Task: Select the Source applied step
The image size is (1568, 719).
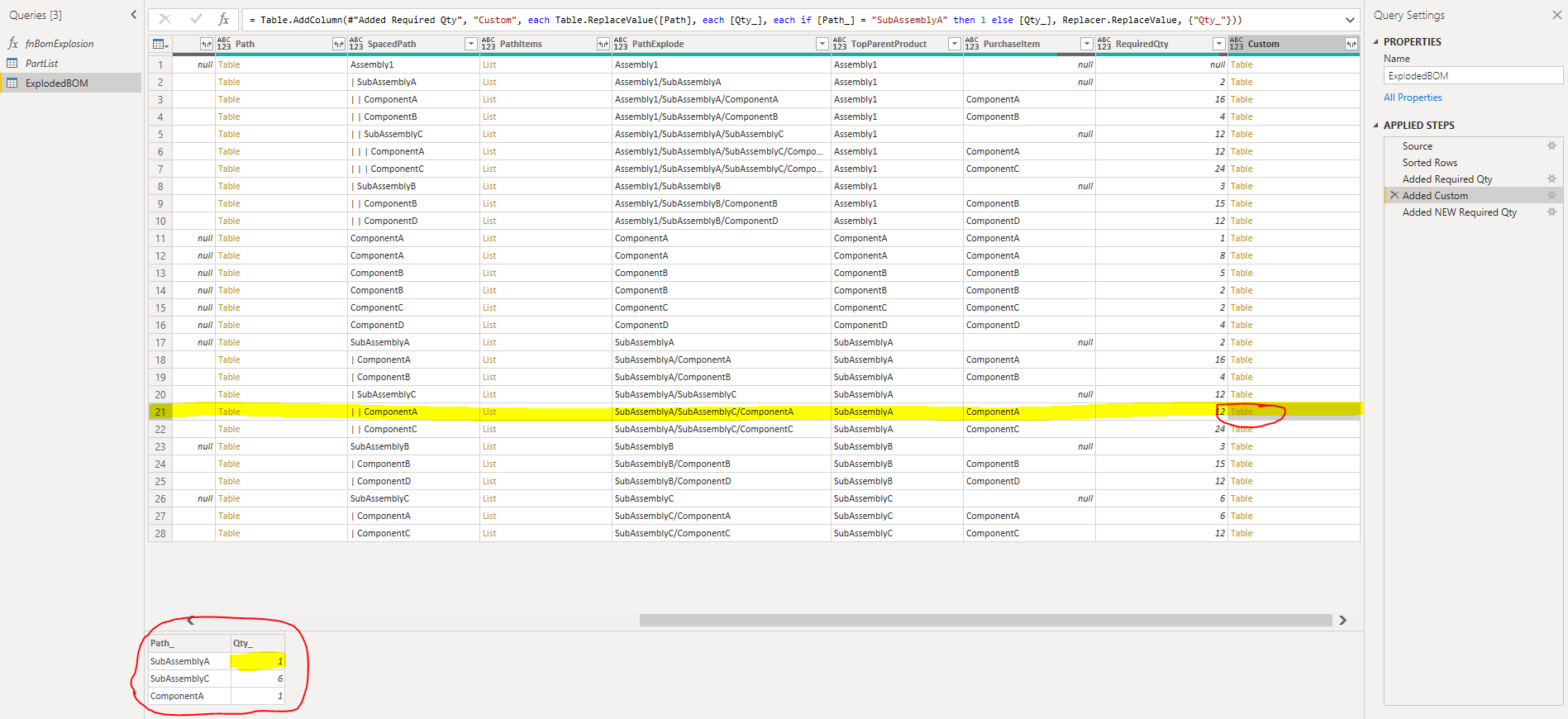Action: tap(1417, 146)
